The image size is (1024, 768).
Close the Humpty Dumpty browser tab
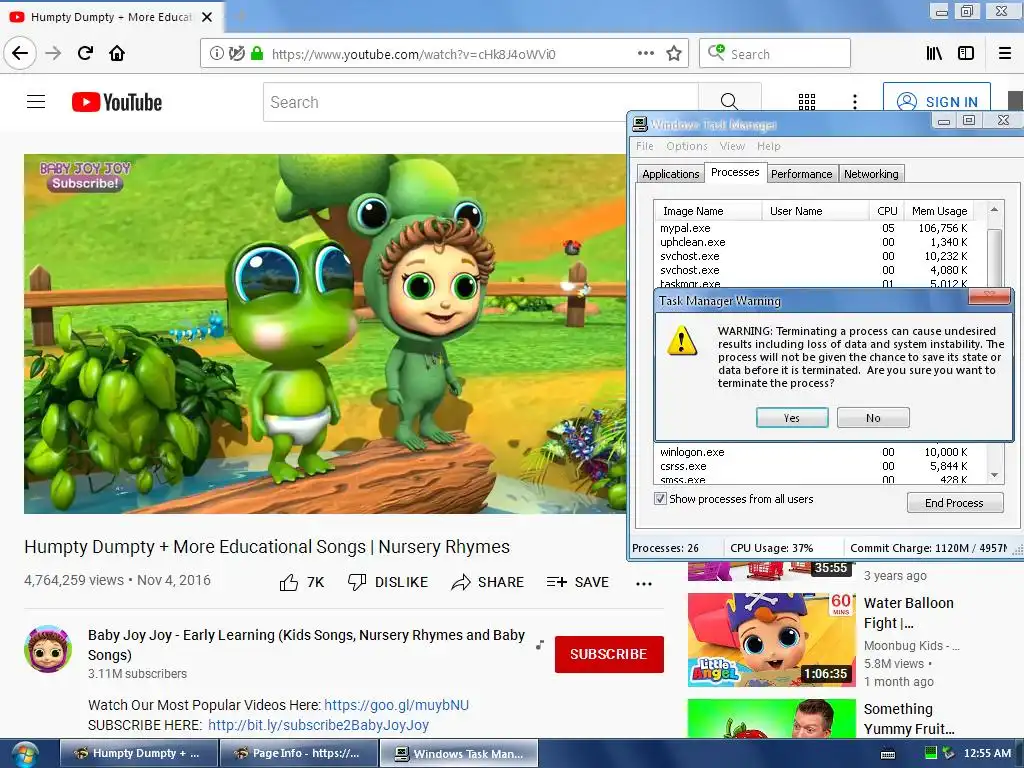click(x=207, y=17)
